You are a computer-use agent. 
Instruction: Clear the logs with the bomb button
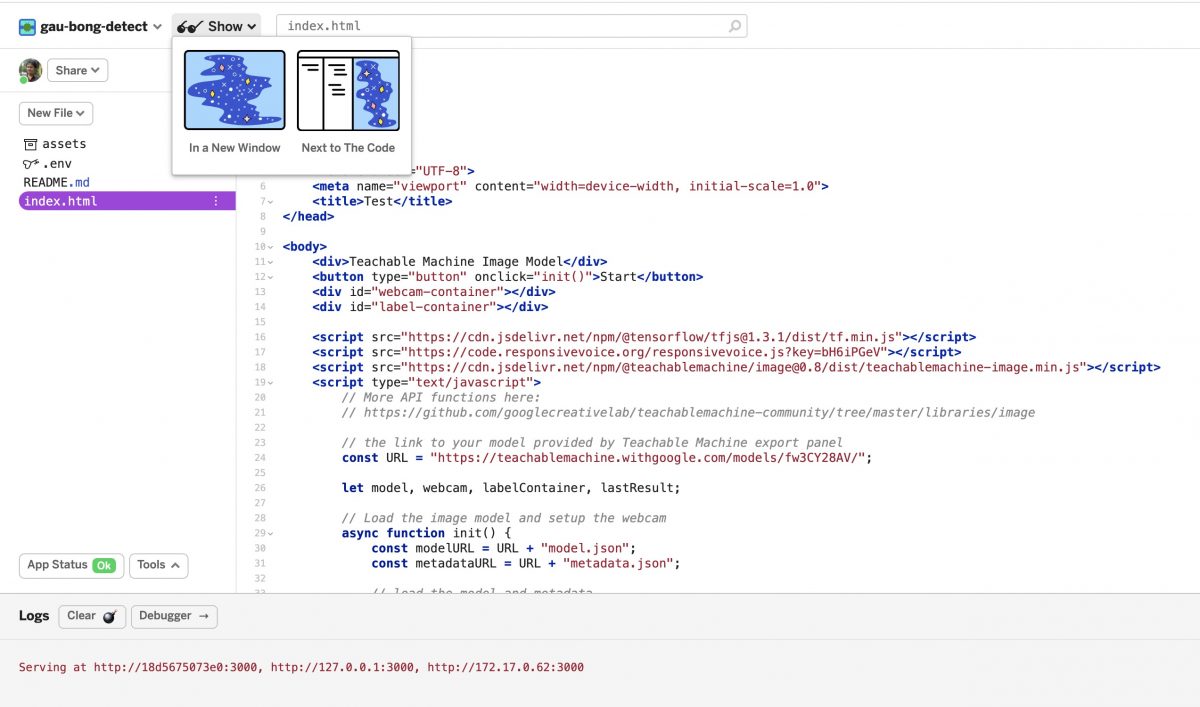coord(92,616)
